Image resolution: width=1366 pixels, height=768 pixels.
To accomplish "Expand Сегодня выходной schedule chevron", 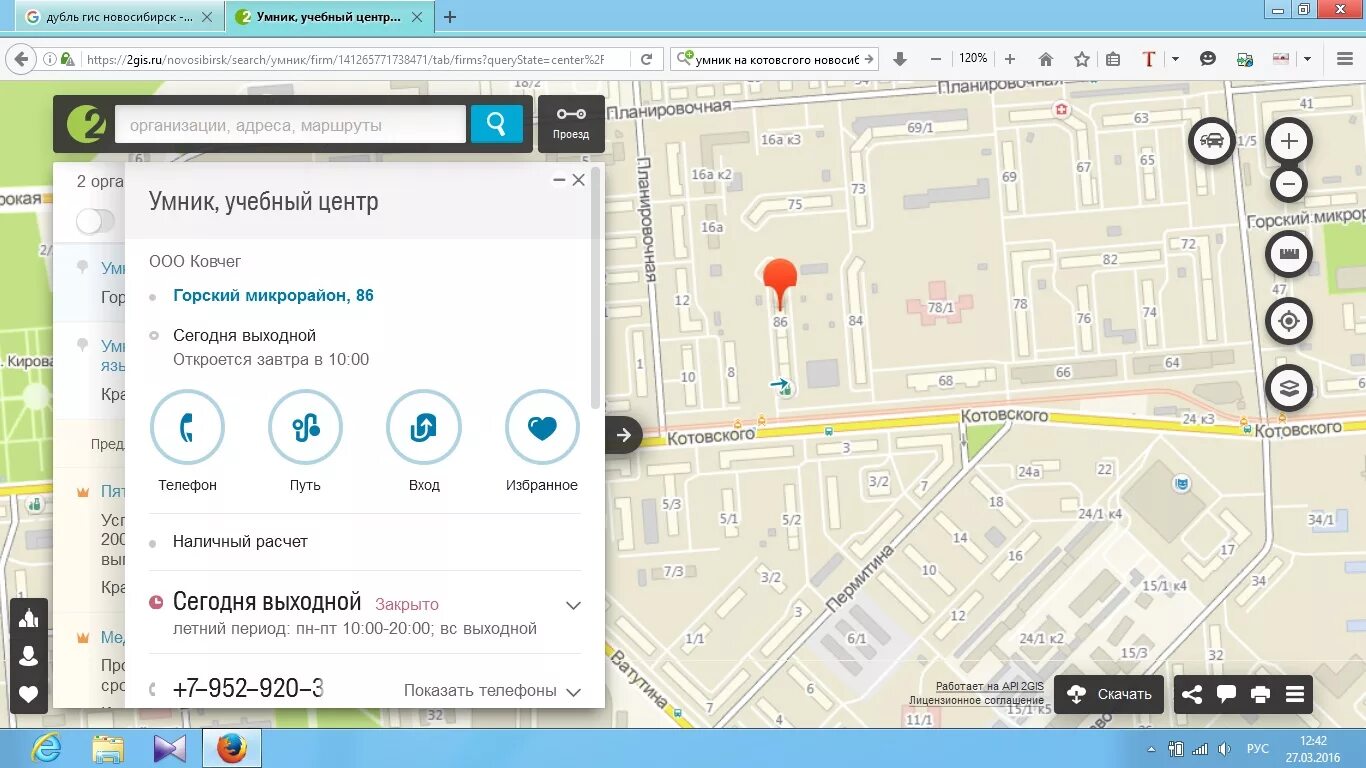I will point(573,605).
